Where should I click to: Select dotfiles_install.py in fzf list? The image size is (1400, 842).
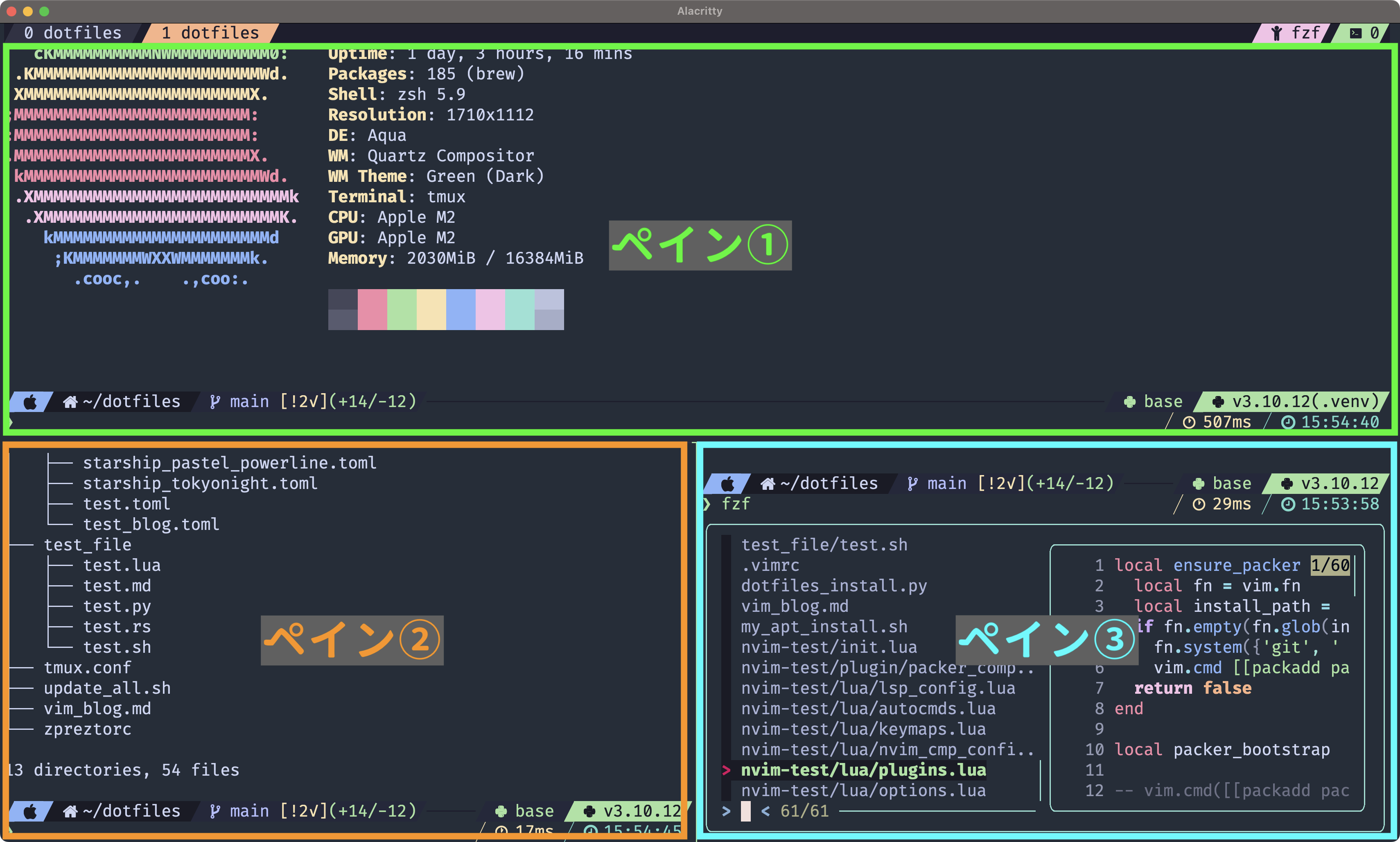click(833, 586)
